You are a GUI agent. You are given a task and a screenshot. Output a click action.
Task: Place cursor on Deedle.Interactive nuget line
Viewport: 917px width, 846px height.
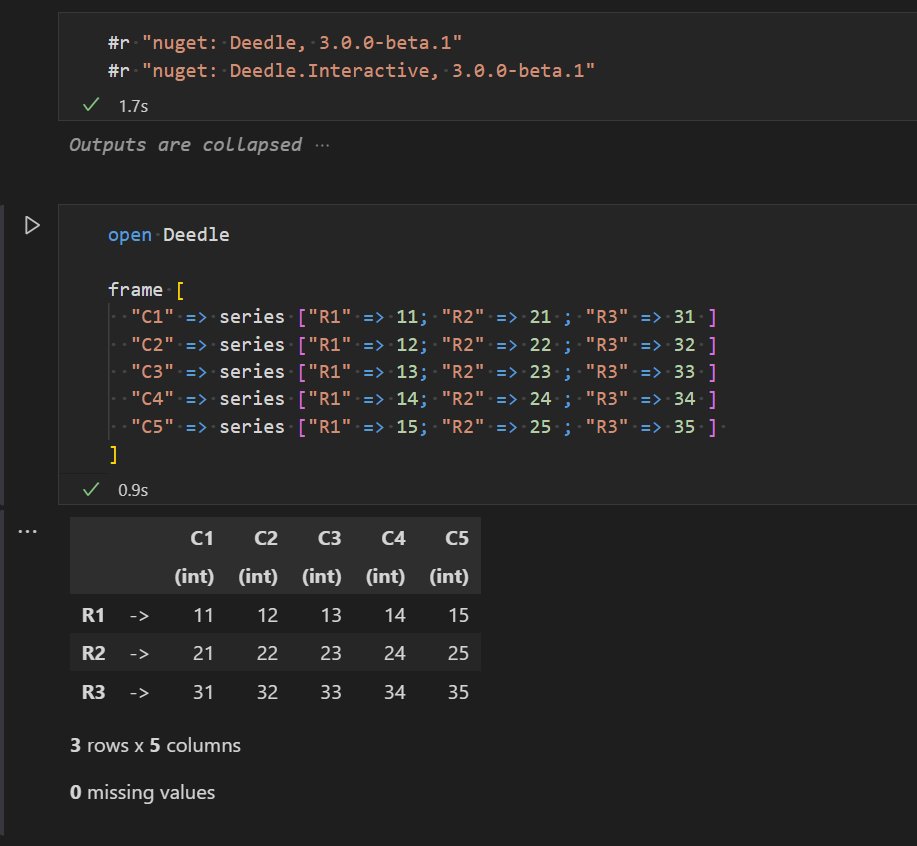coord(351,71)
